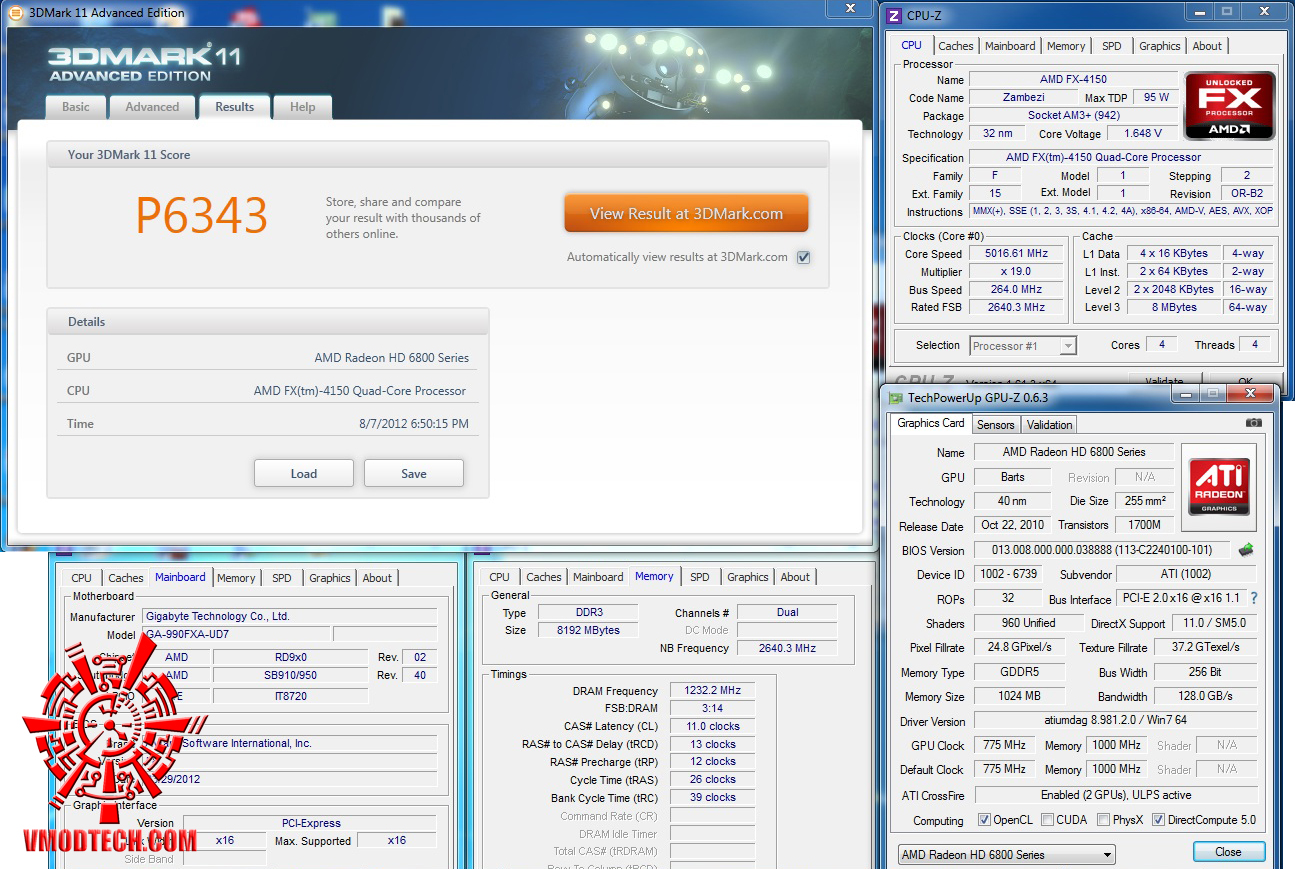Image resolution: width=1295 pixels, height=869 pixels.
Task: Open Bus Interface help question mark in GPU-Z
Action: pyautogui.click(x=1254, y=599)
